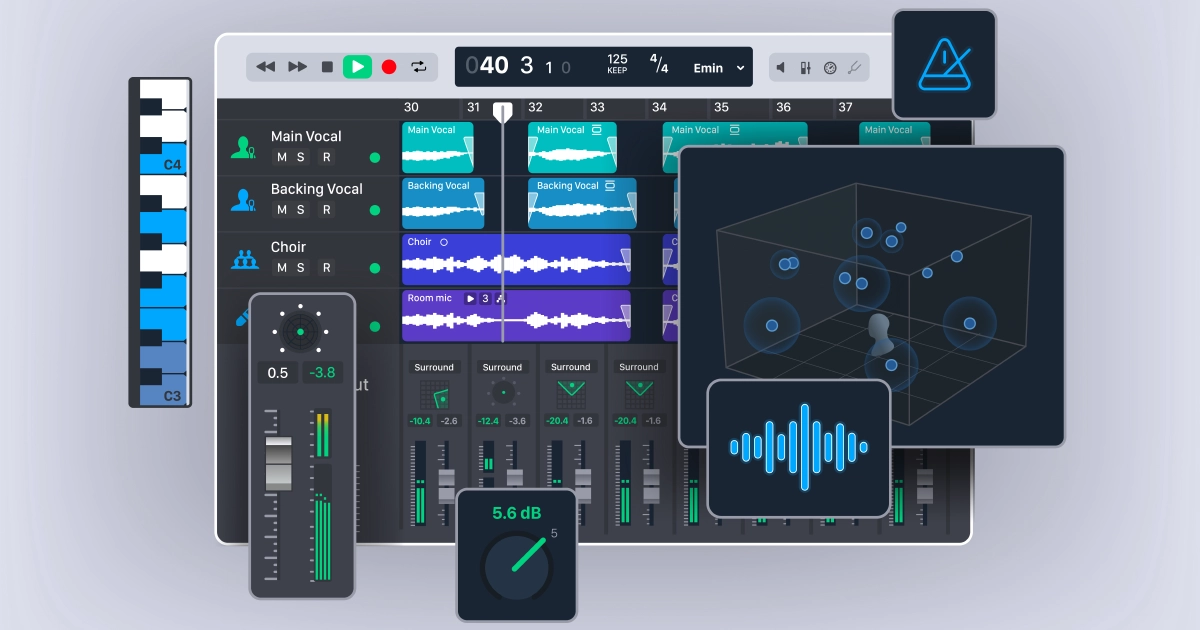Start recording with the red record button
Viewport: 1200px width, 630px height.
tap(389, 67)
